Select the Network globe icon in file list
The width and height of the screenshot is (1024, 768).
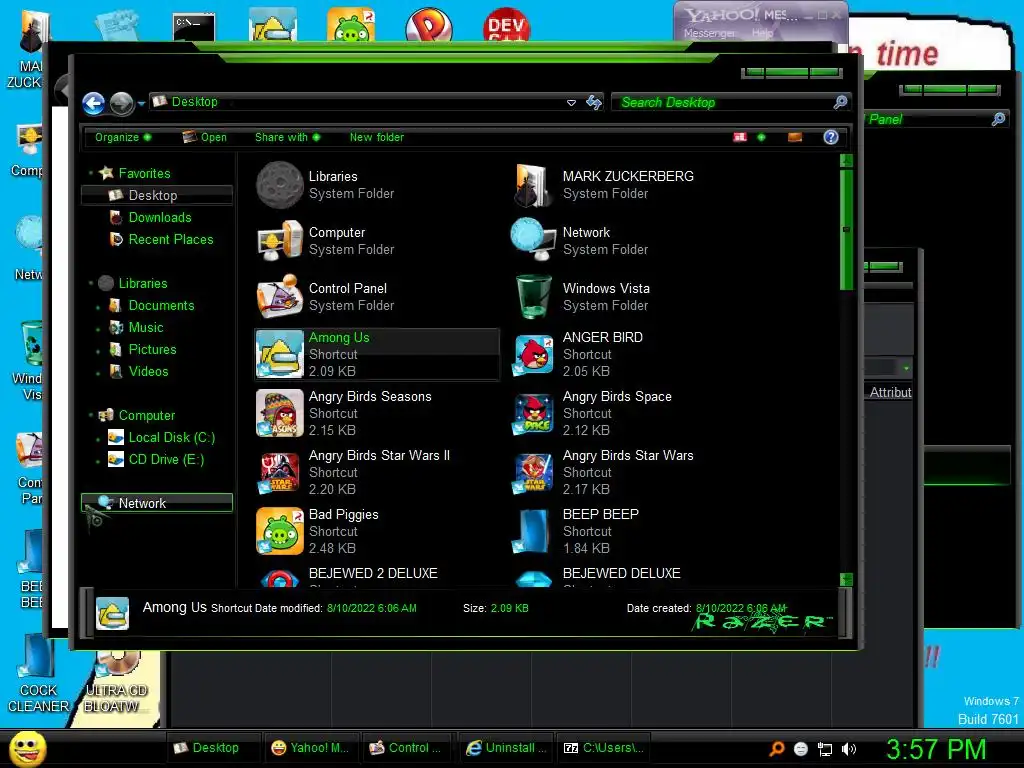pyautogui.click(x=533, y=240)
